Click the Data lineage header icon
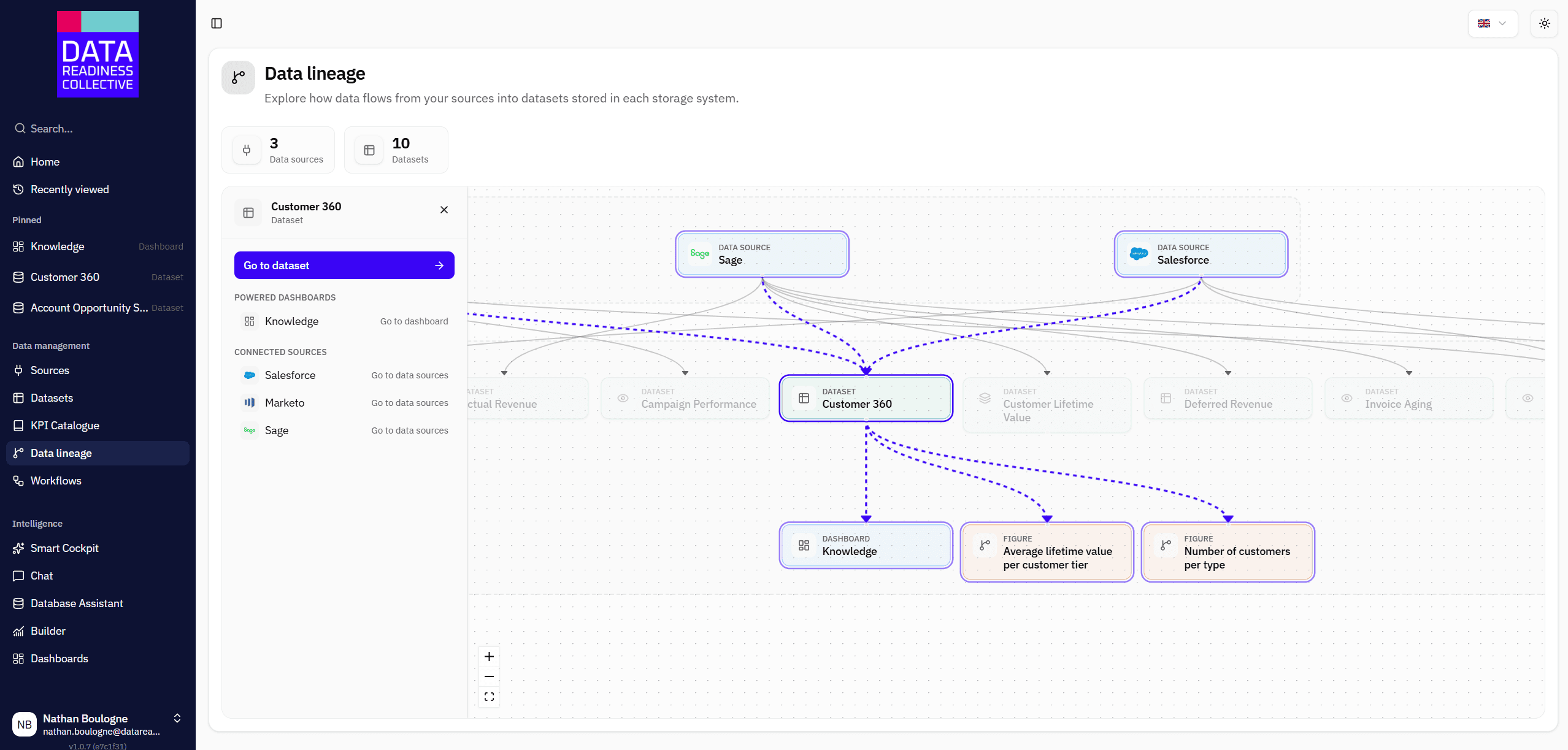The height and width of the screenshot is (750, 1568). click(x=238, y=77)
